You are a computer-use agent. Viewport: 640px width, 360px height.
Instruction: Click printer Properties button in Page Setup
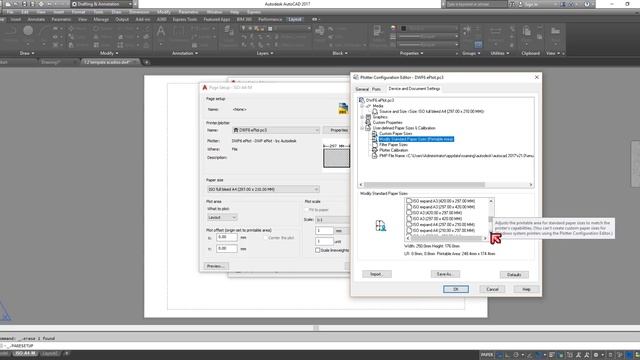[338, 130]
